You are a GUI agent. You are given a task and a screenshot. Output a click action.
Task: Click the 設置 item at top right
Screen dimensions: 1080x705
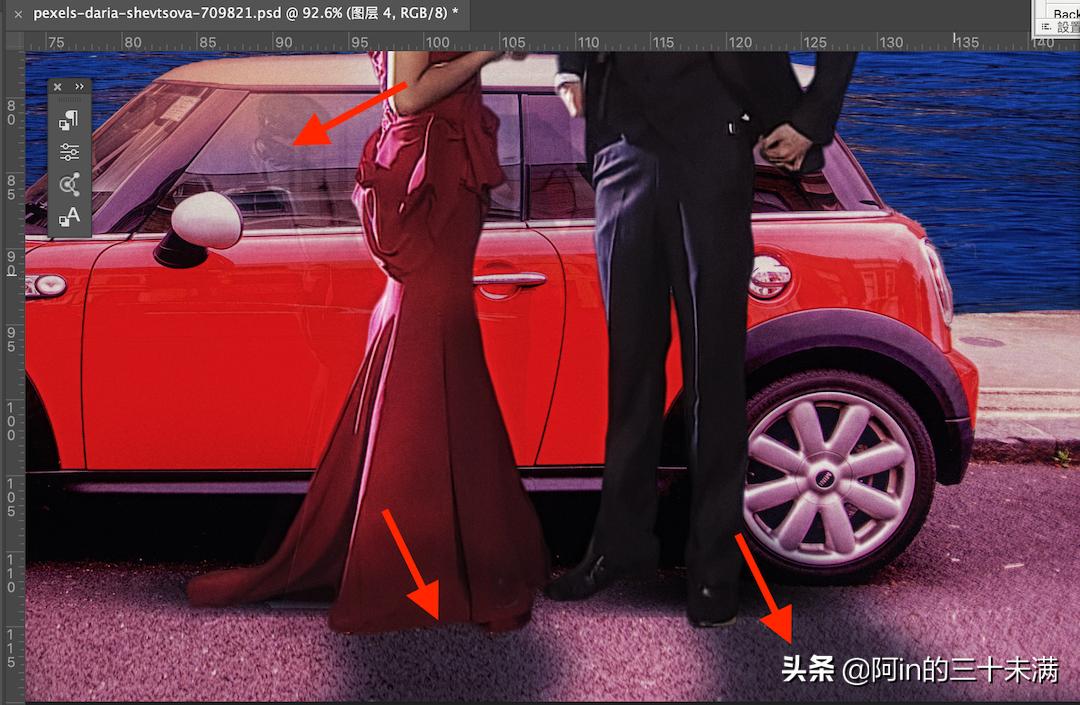pos(1061,28)
